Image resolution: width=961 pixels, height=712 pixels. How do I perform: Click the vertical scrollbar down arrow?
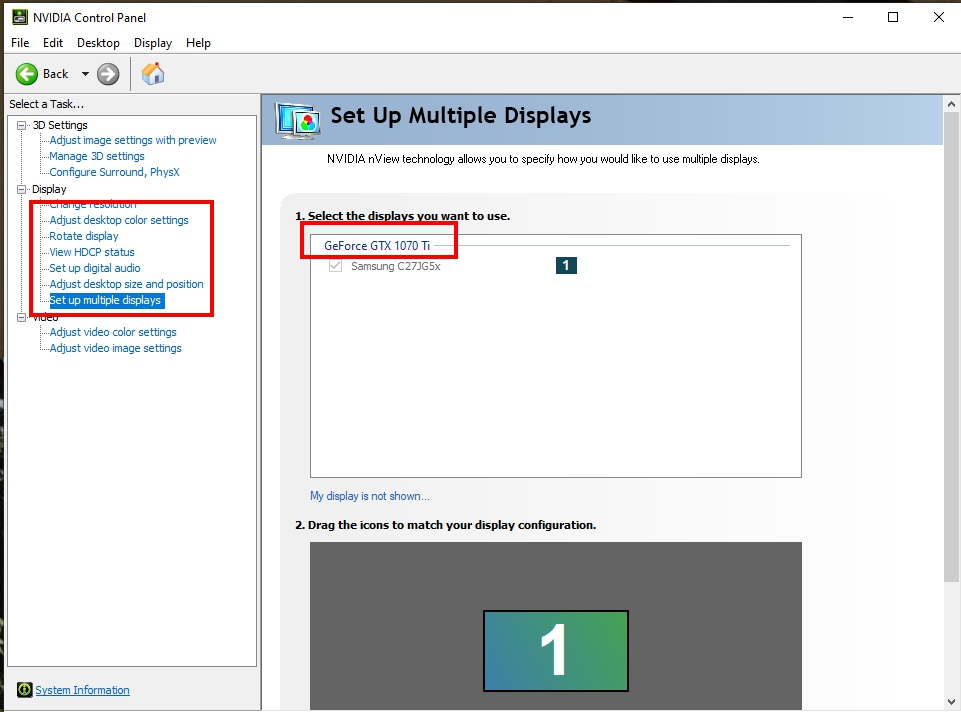pos(951,702)
